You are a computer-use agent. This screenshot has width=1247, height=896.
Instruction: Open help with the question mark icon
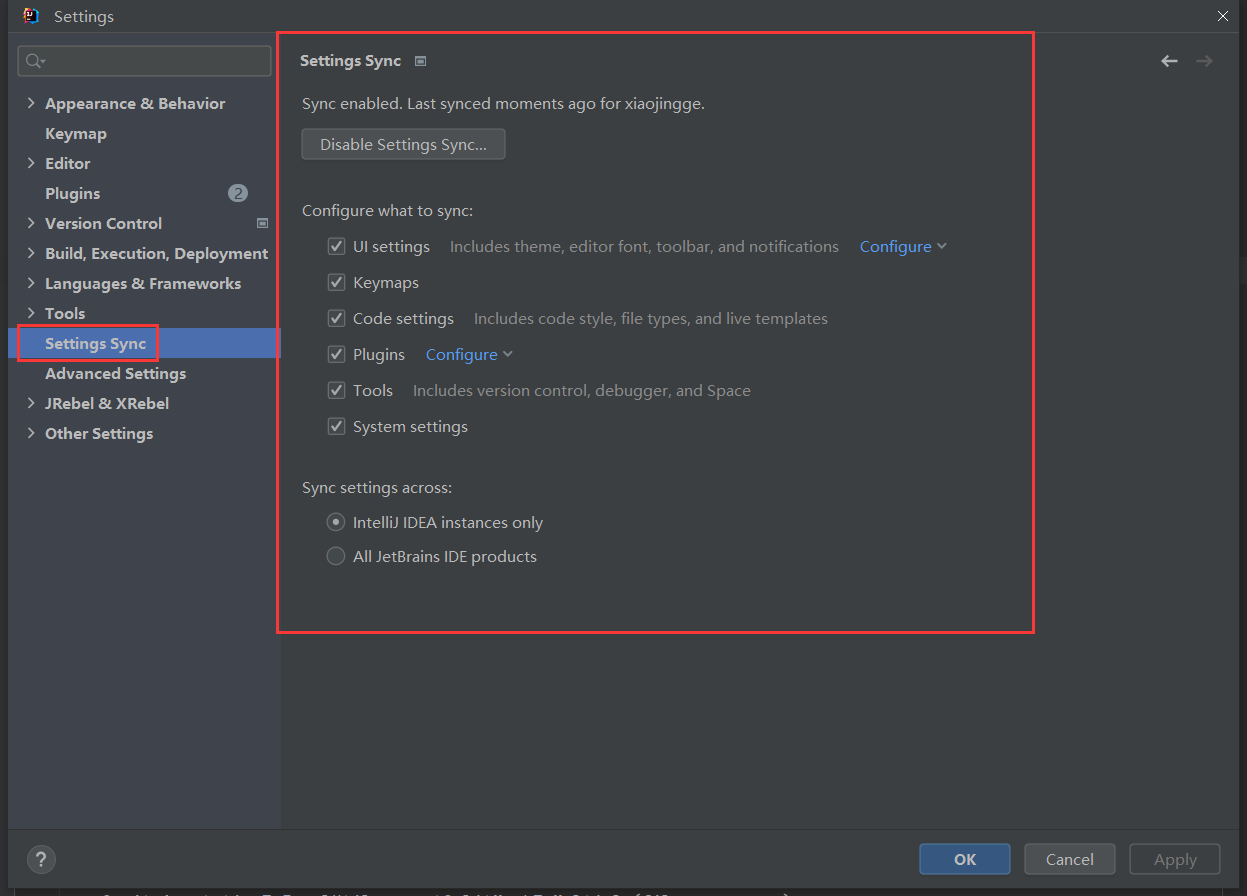(x=41, y=859)
